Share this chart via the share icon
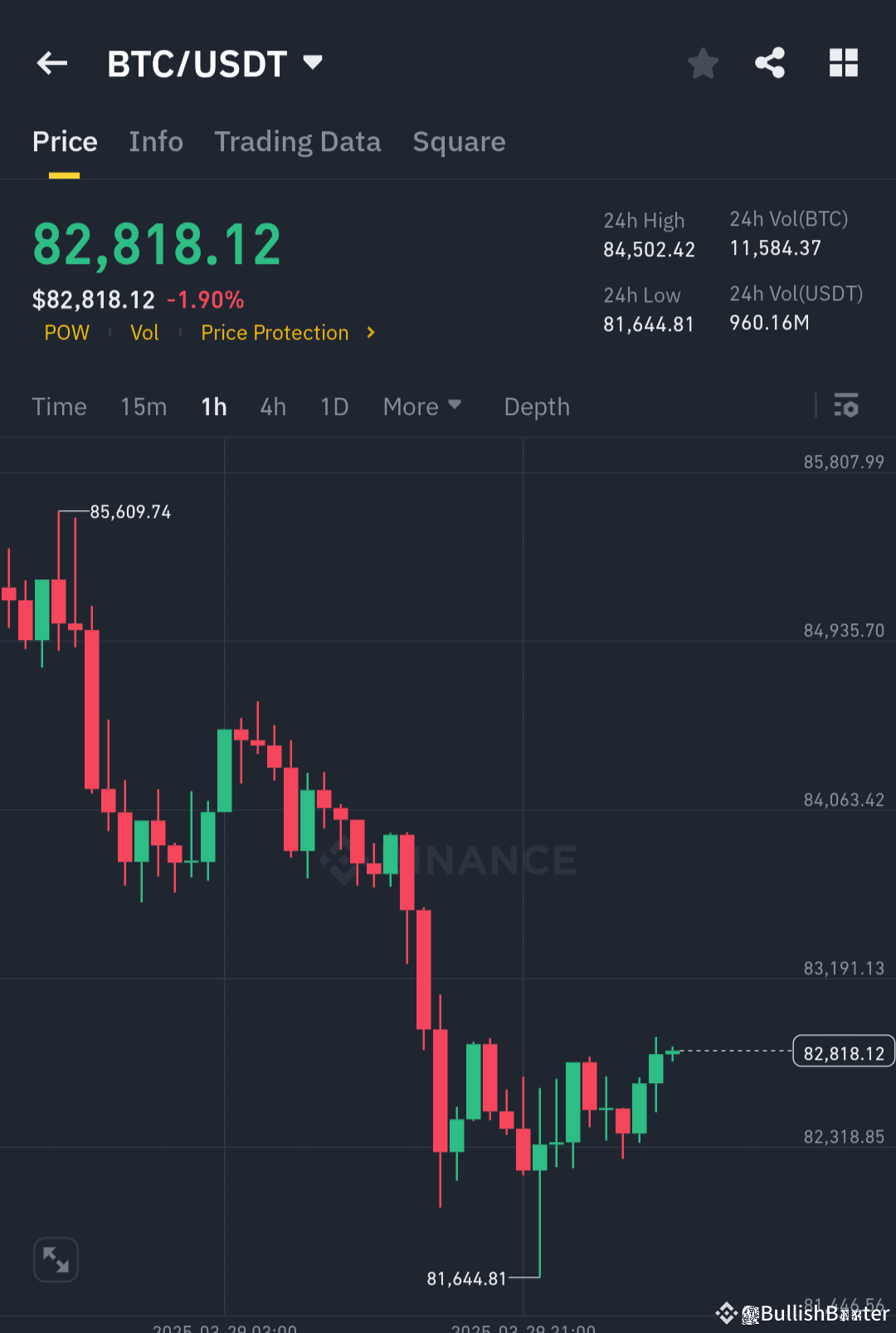 coord(770,63)
